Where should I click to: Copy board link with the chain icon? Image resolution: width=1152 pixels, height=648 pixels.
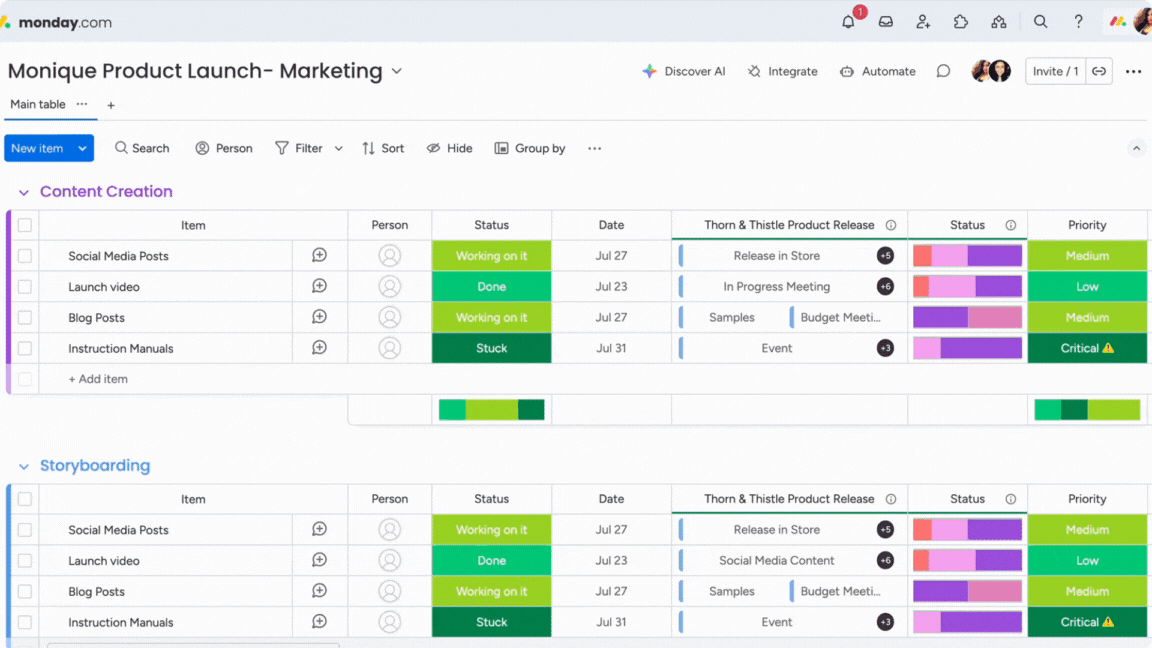click(x=1099, y=71)
